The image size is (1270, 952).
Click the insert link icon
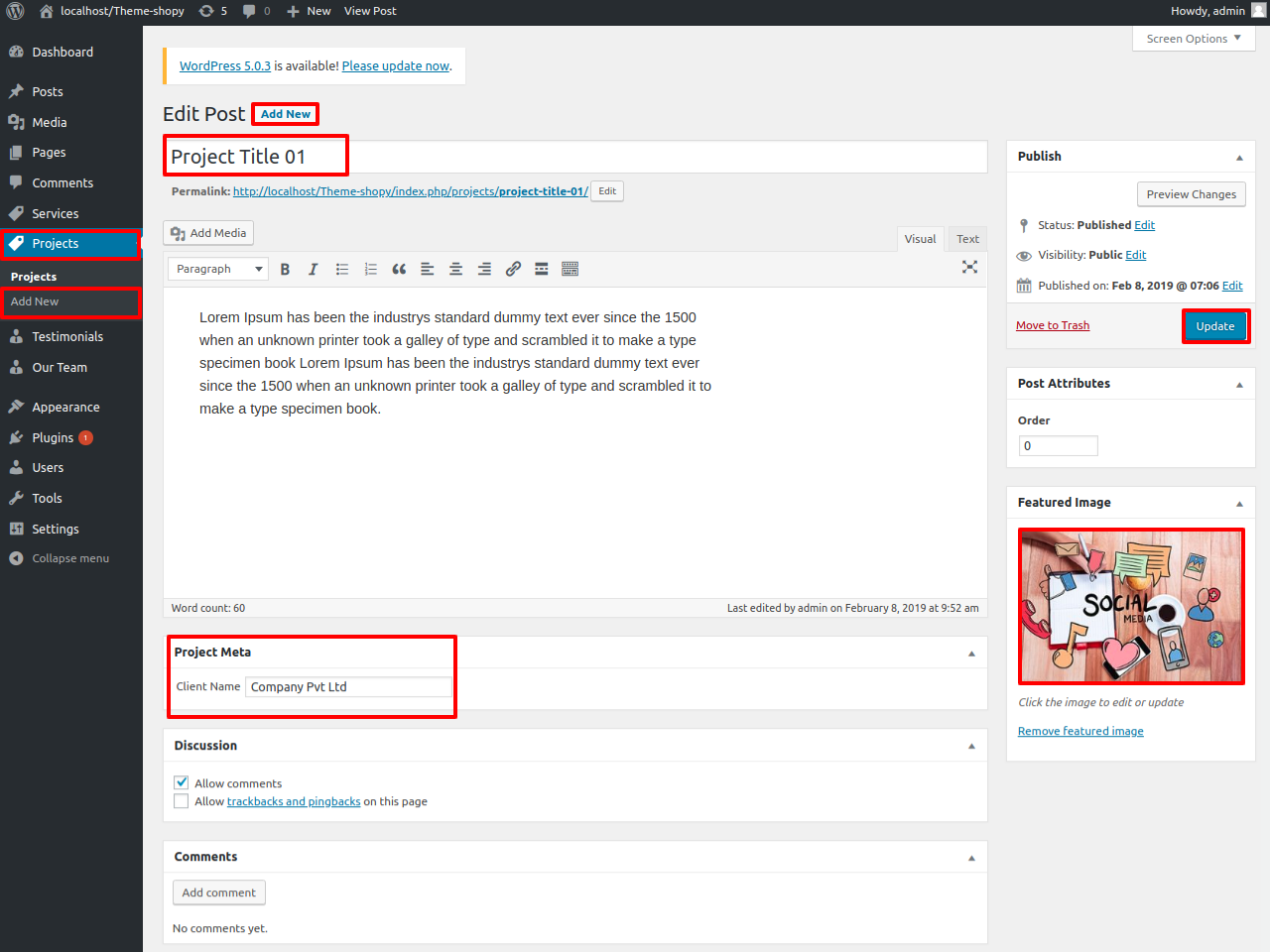click(513, 269)
